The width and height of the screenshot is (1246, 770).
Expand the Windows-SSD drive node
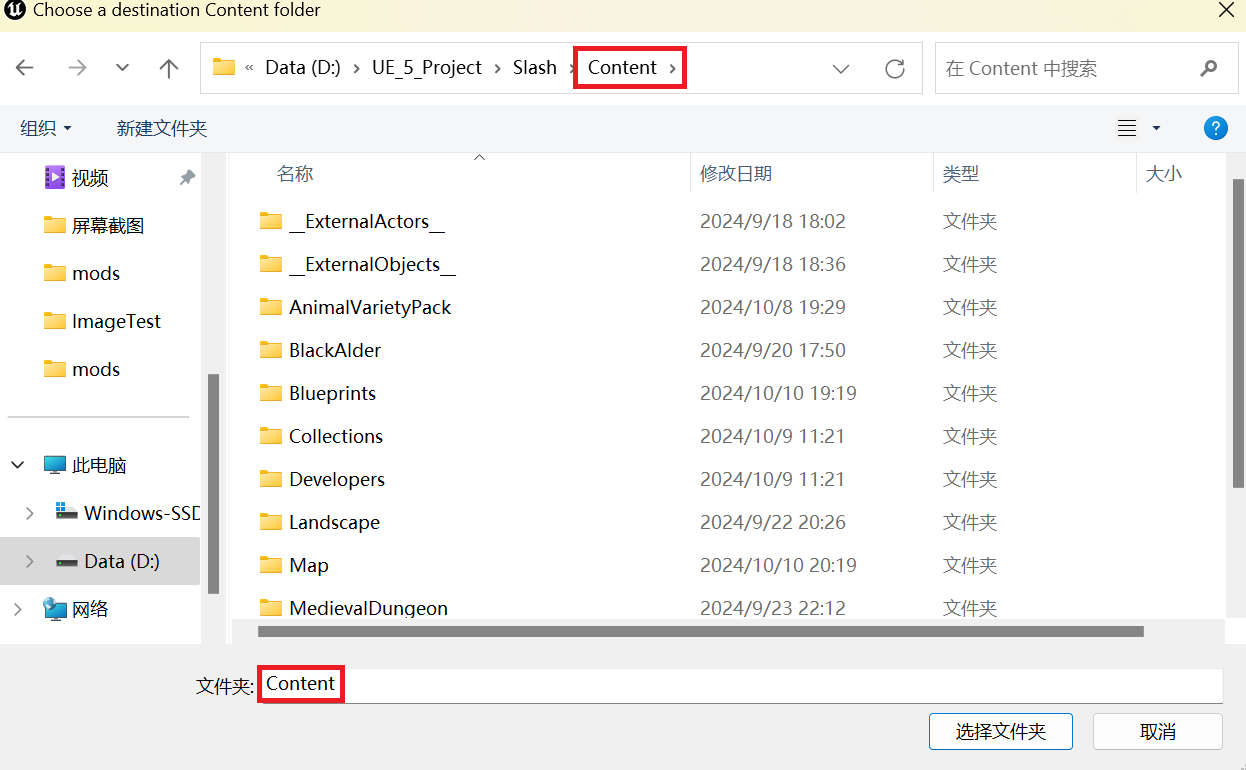tap(30, 513)
